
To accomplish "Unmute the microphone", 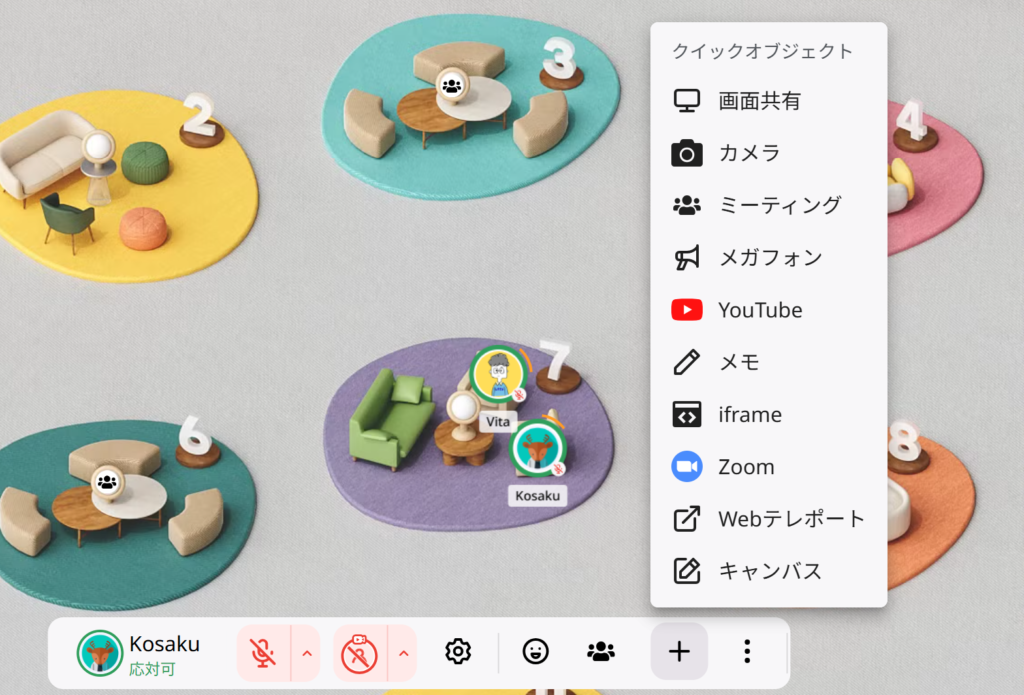I will tap(263, 653).
